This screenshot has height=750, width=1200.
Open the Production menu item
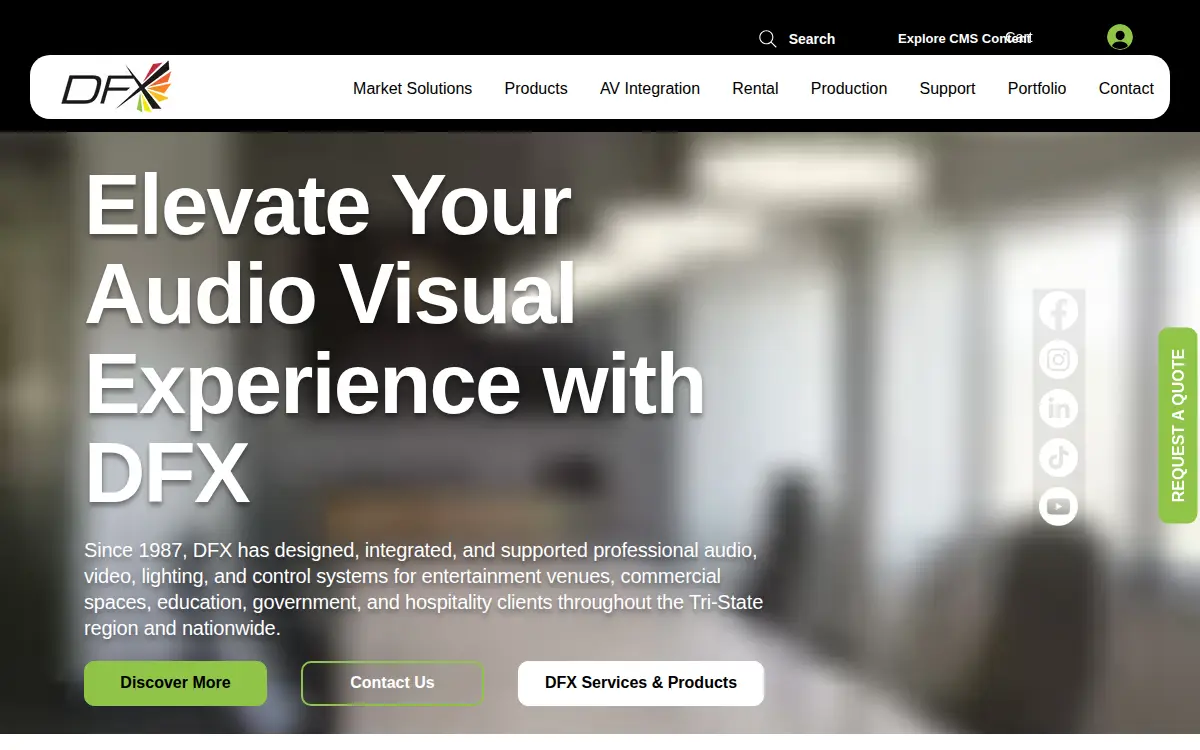tap(849, 88)
